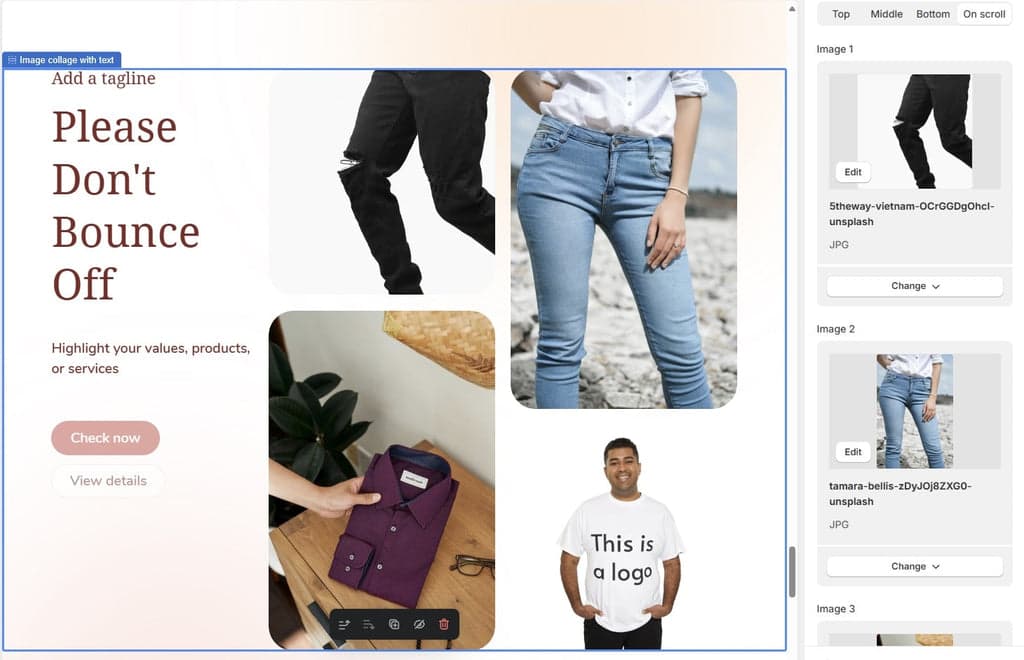Click Image 1 preview thumbnail in sidebar

(914, 131)
